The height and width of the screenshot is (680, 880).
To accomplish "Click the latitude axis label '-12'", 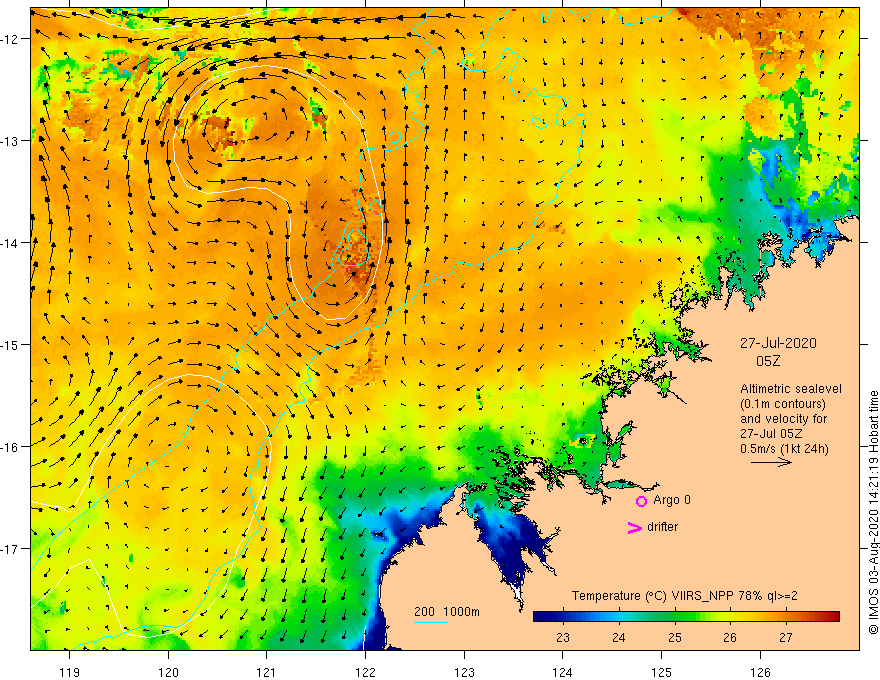I will (x=10, y=39).
